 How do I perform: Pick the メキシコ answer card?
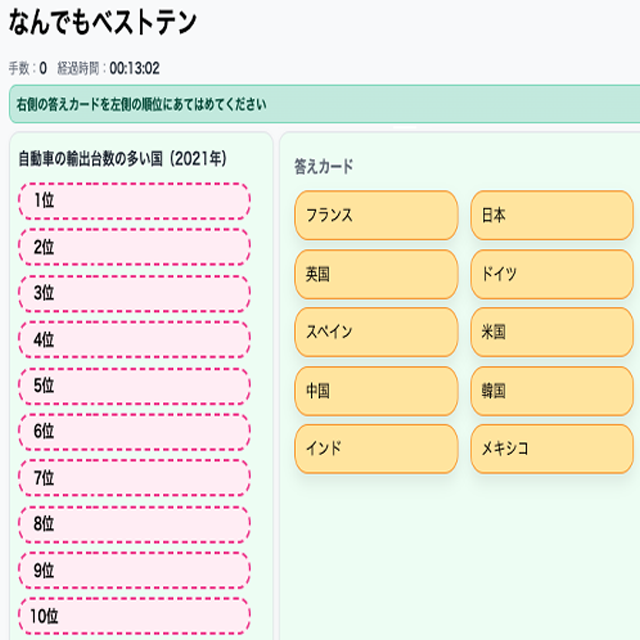551,448
